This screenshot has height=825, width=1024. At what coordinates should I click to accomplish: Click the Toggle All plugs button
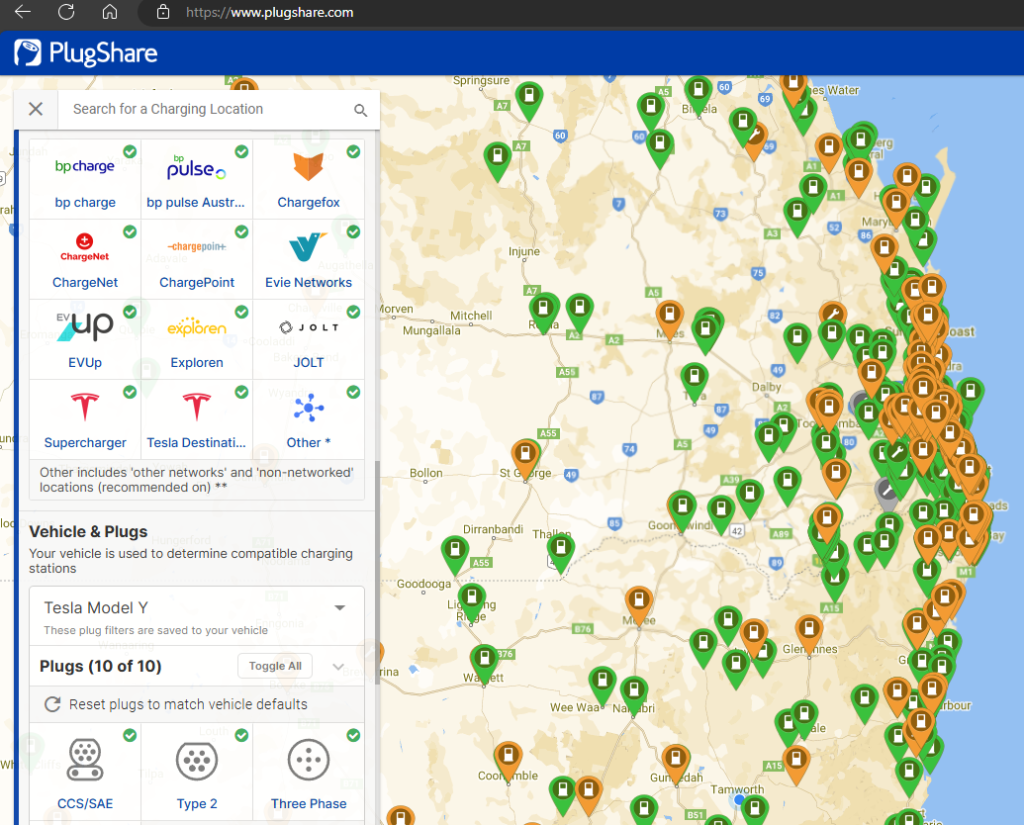point(275,666)
